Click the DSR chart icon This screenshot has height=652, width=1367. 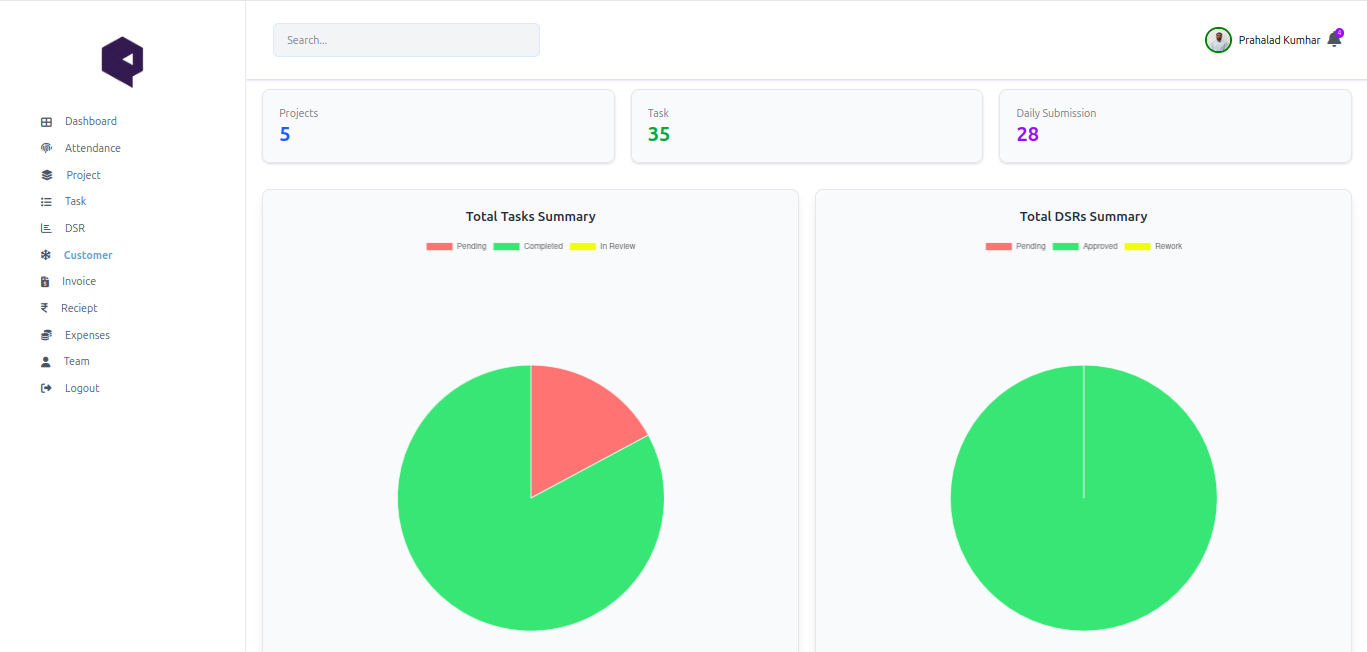(x=46, y=228)
